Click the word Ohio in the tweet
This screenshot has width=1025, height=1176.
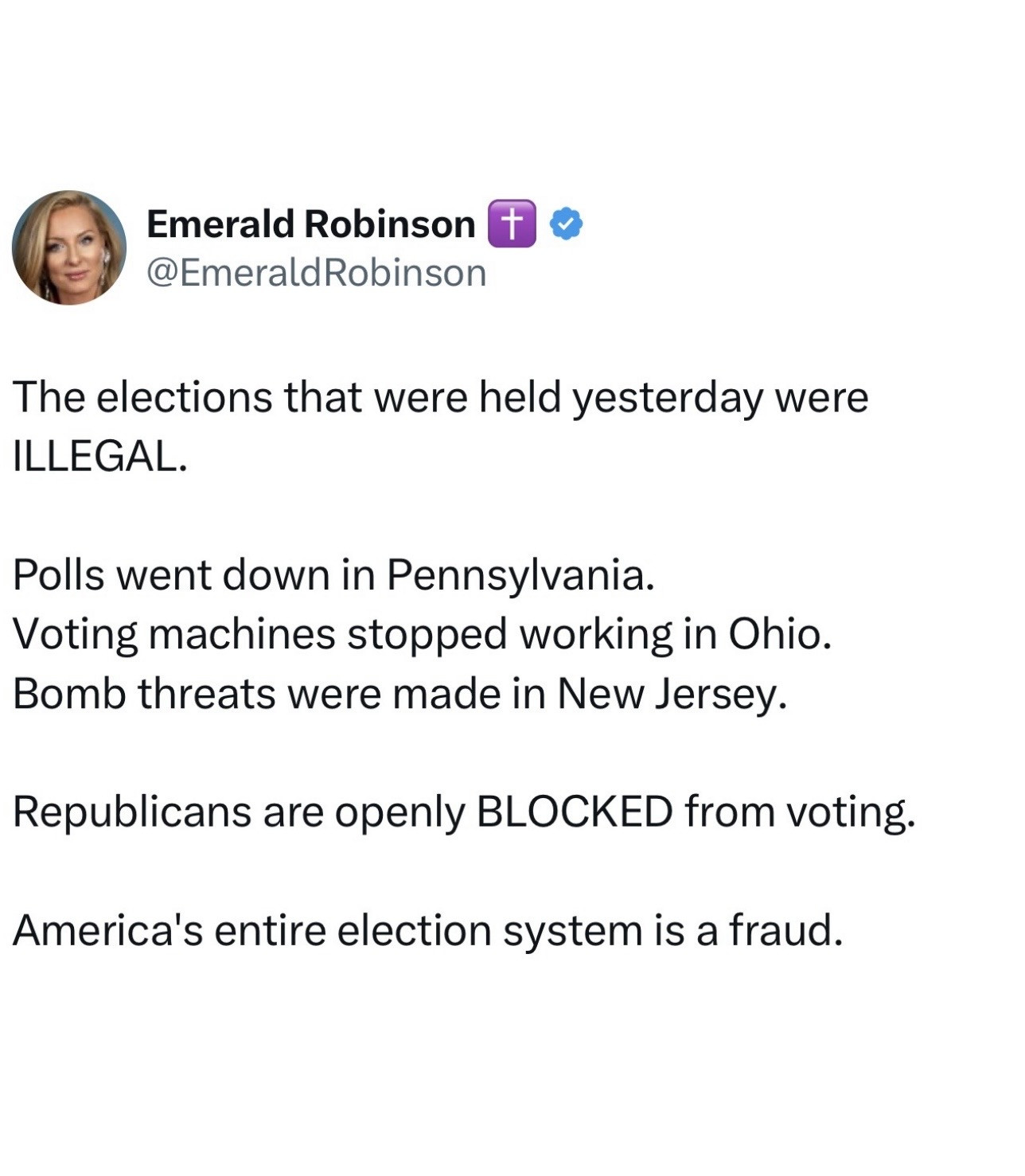click(779, 634)
